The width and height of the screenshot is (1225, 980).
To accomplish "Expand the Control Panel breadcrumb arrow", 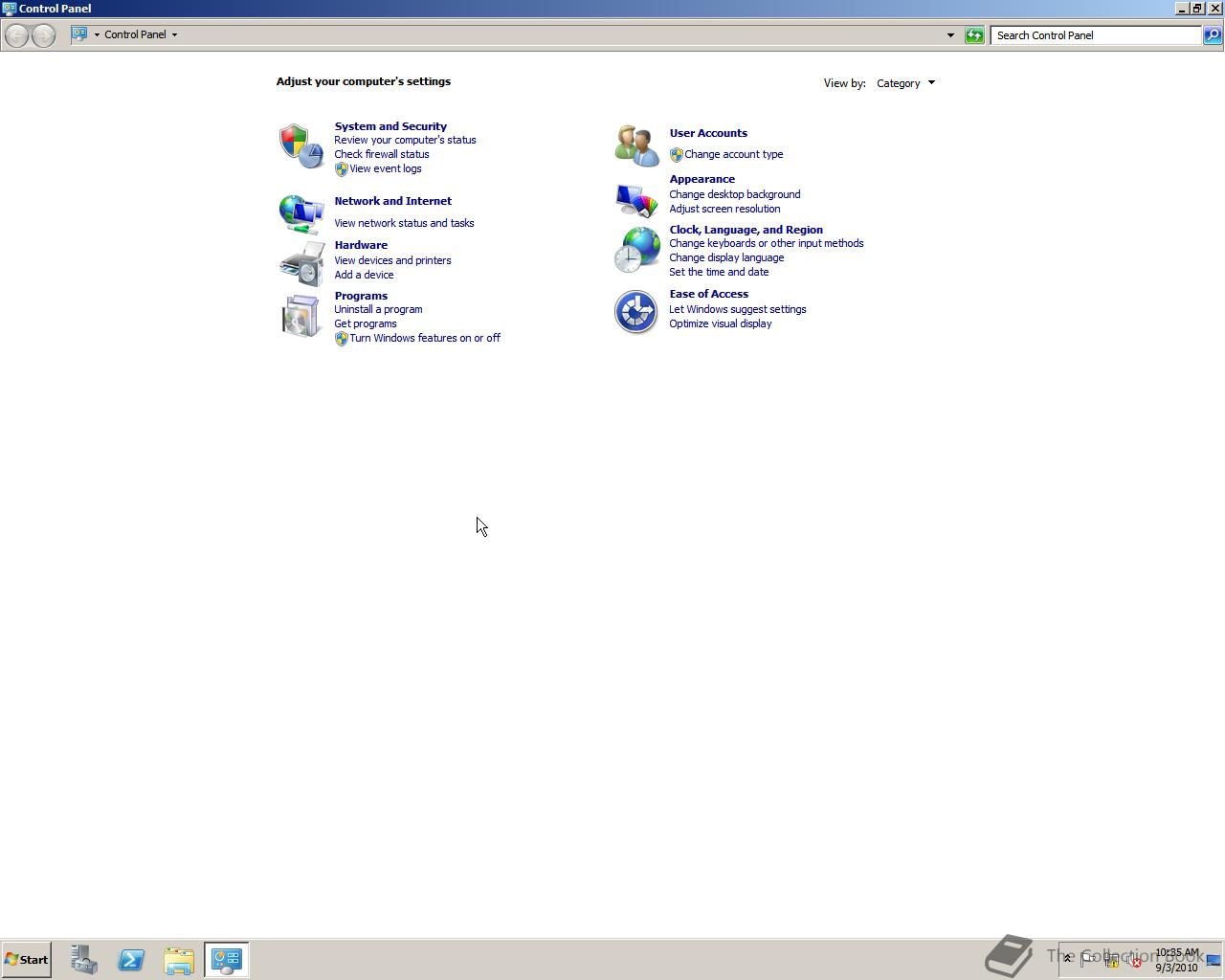I will pos(174,34).
